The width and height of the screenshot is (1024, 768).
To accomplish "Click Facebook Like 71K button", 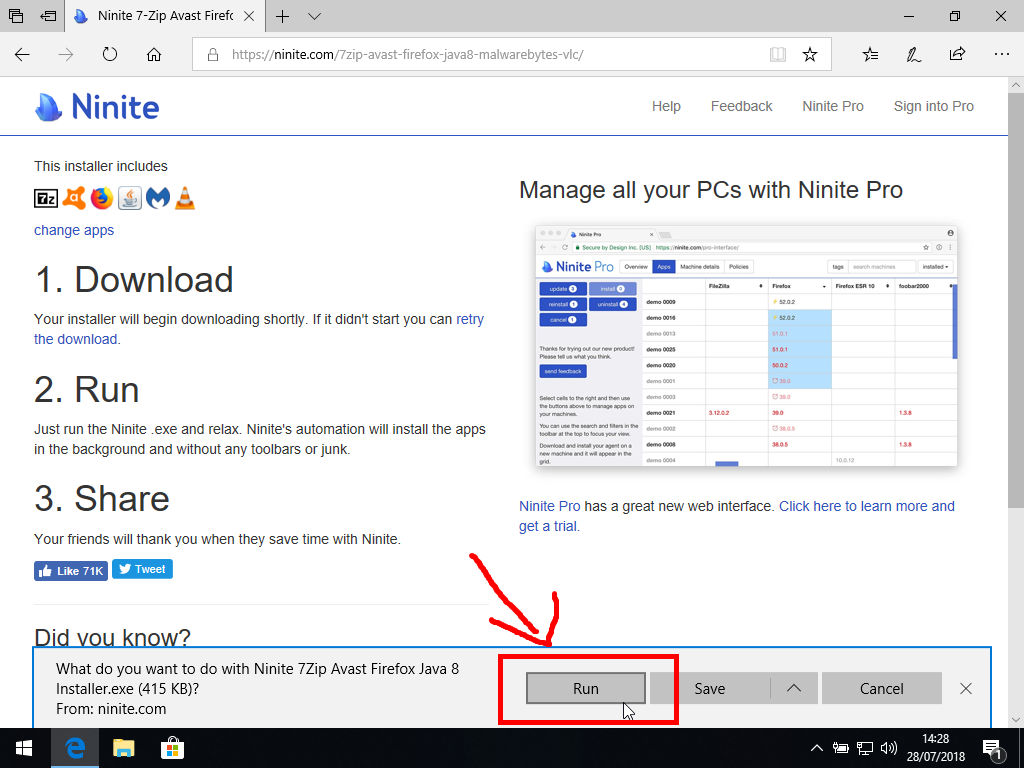I will click(x=71, y=571).
